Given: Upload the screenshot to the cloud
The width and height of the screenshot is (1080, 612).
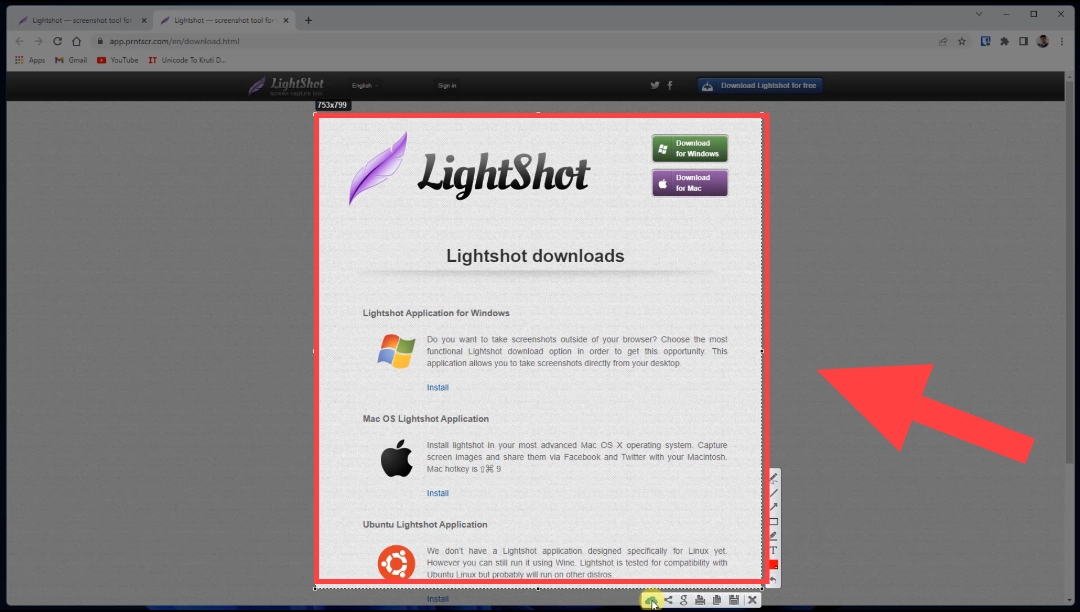Looking at the screenshot, I should coord(650,600).
